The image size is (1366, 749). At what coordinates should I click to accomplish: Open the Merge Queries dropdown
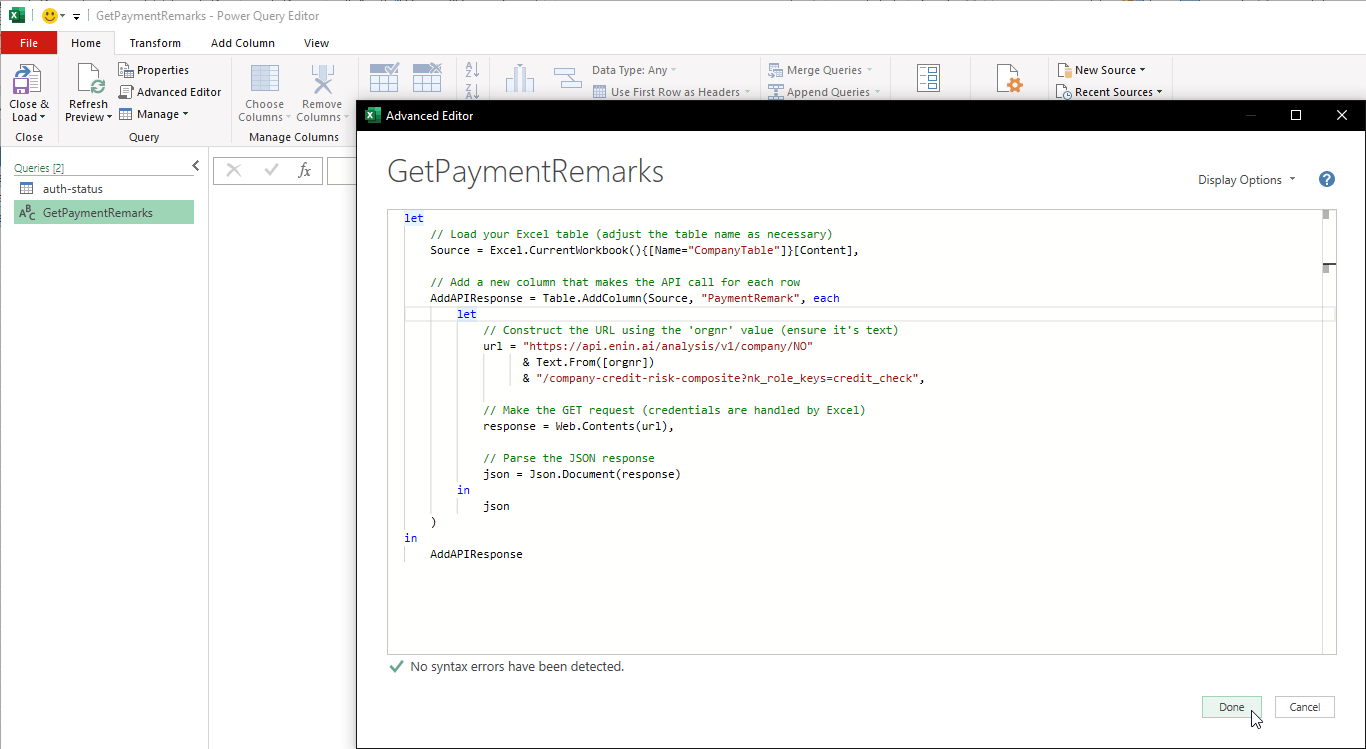tap(820, 70)
